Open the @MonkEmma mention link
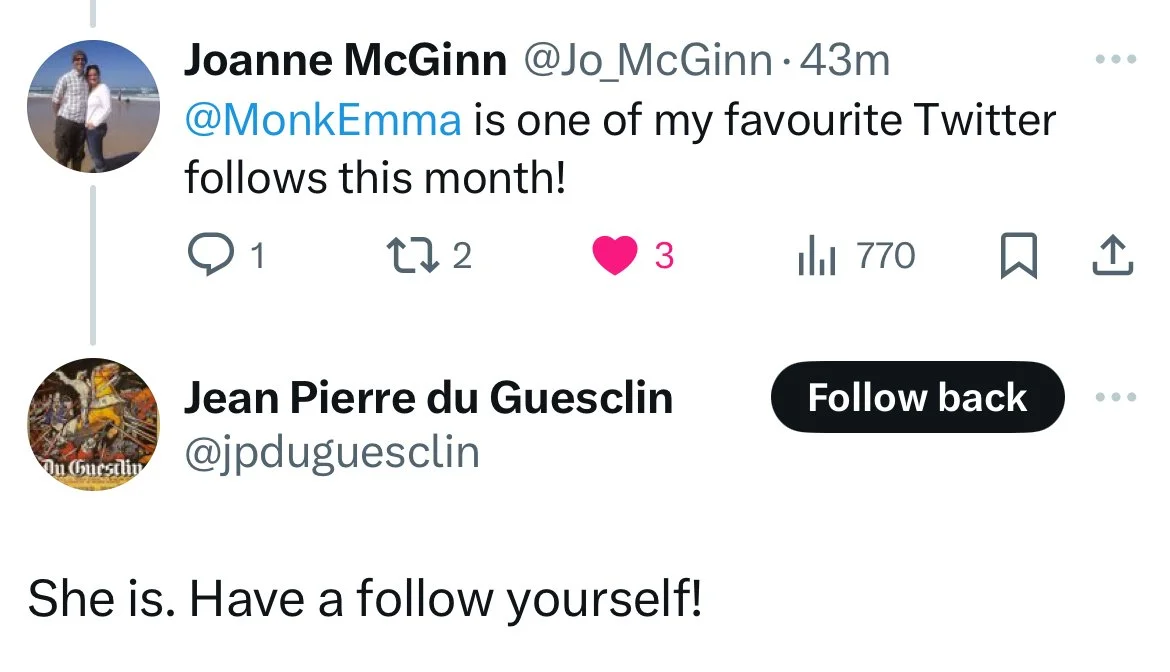The width and height of the screenshot is (1170, 672). (323, 120)
